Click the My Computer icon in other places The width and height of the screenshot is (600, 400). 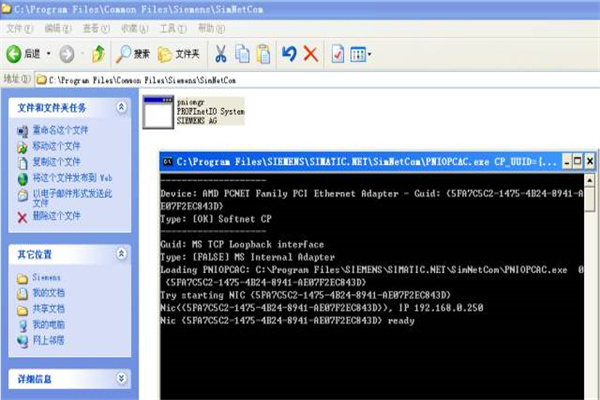click(23, 326)
